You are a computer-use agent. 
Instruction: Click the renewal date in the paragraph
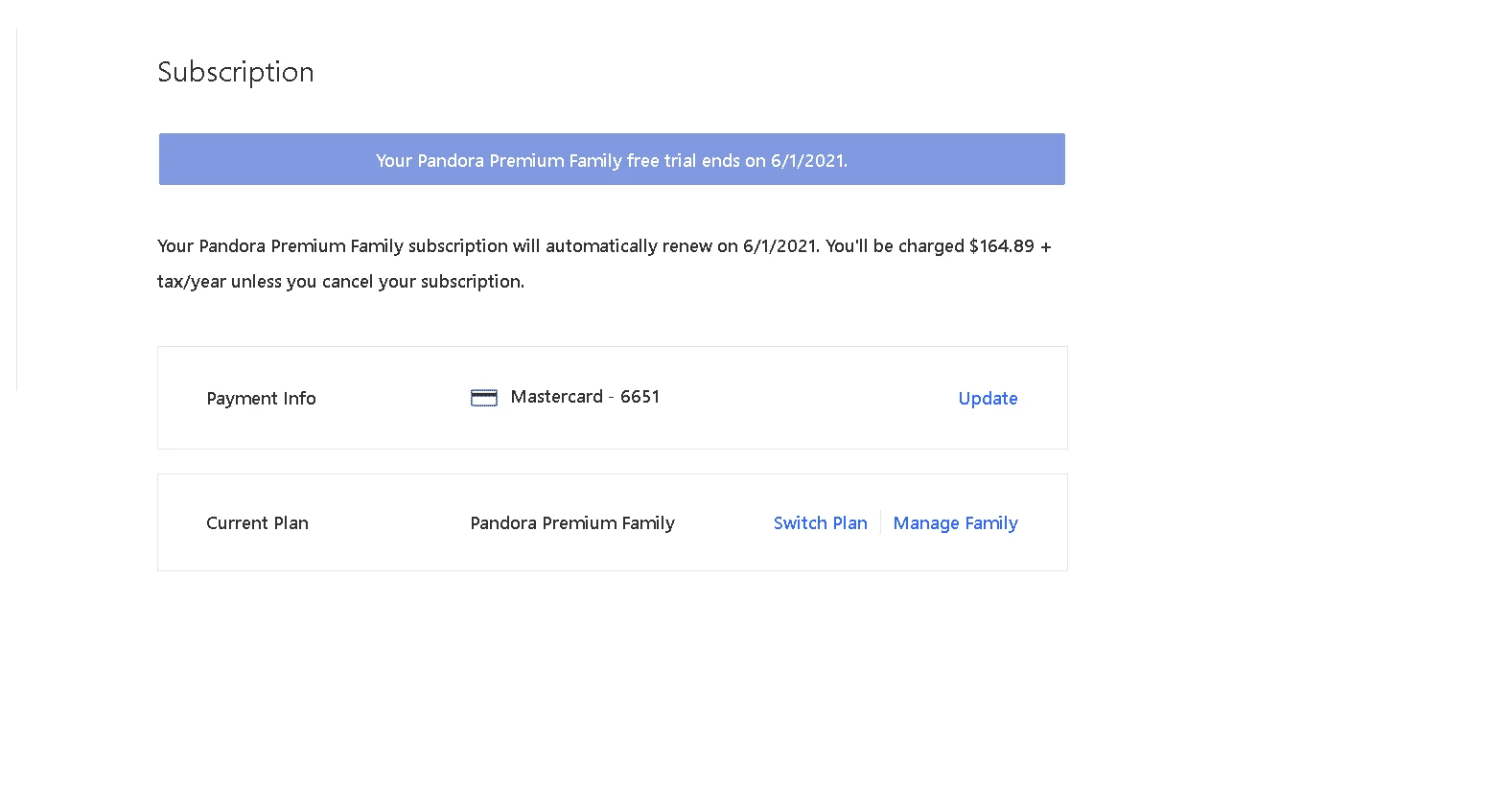780,245
